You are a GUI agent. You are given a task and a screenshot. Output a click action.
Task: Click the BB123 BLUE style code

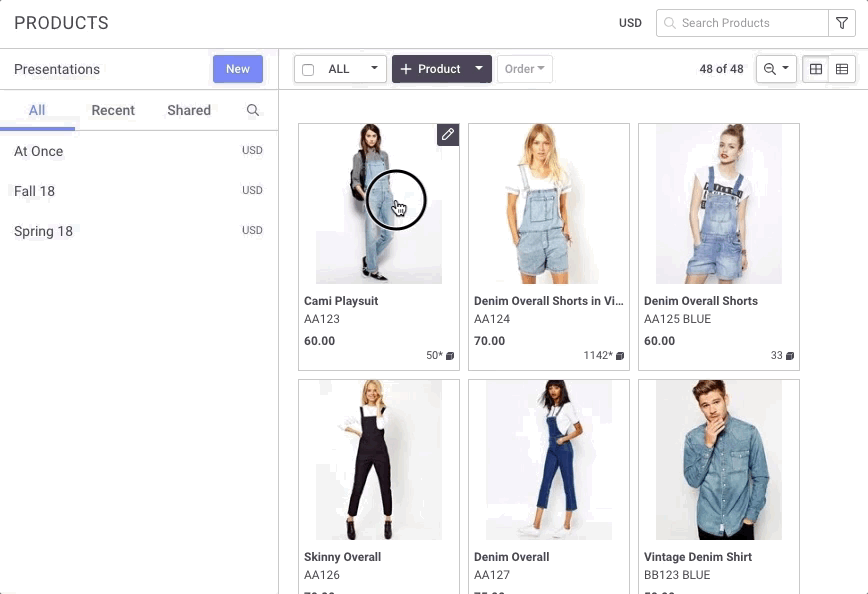[x=677, y=575]
